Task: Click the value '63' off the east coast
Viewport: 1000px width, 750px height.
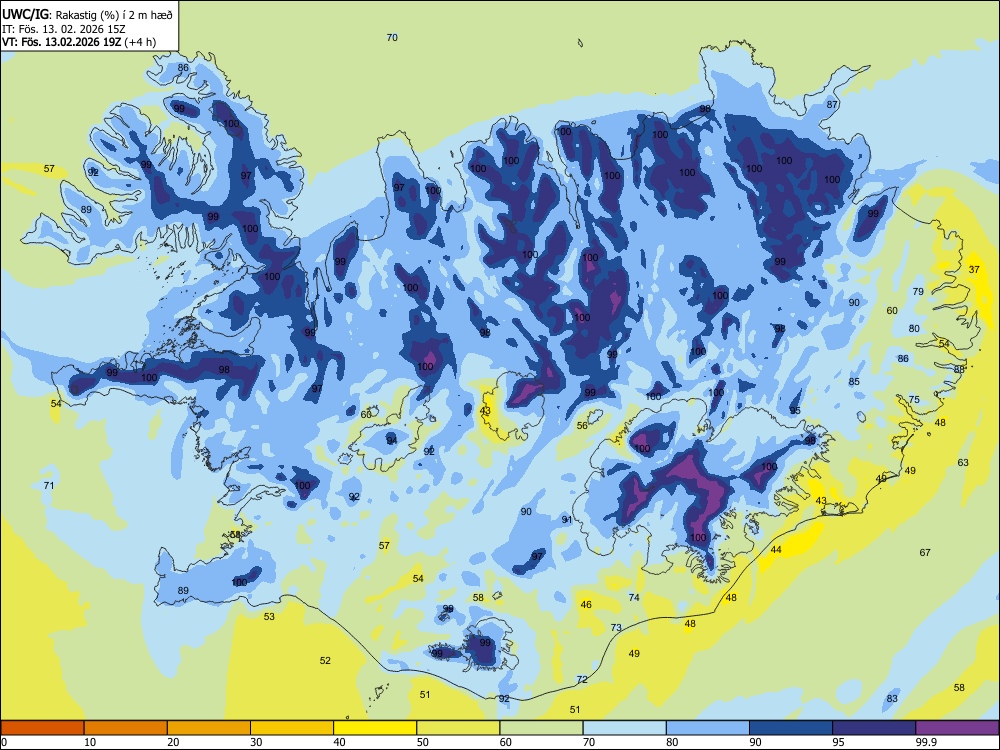Action: [963, 462]
